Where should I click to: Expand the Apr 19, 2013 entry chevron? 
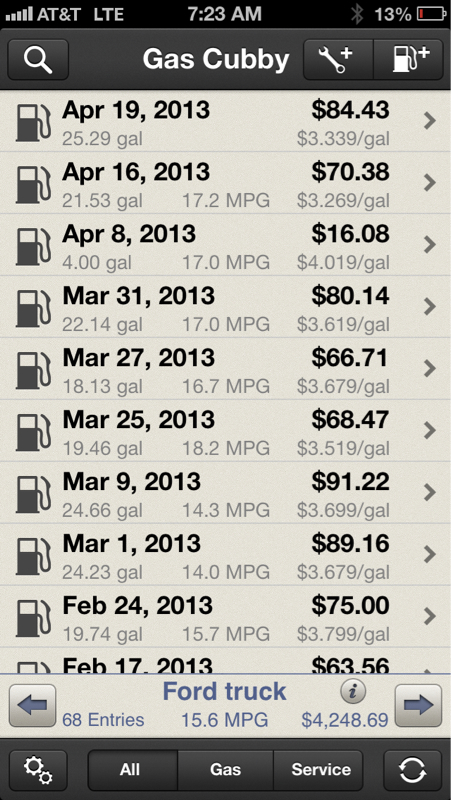click(x=430, y=121)
